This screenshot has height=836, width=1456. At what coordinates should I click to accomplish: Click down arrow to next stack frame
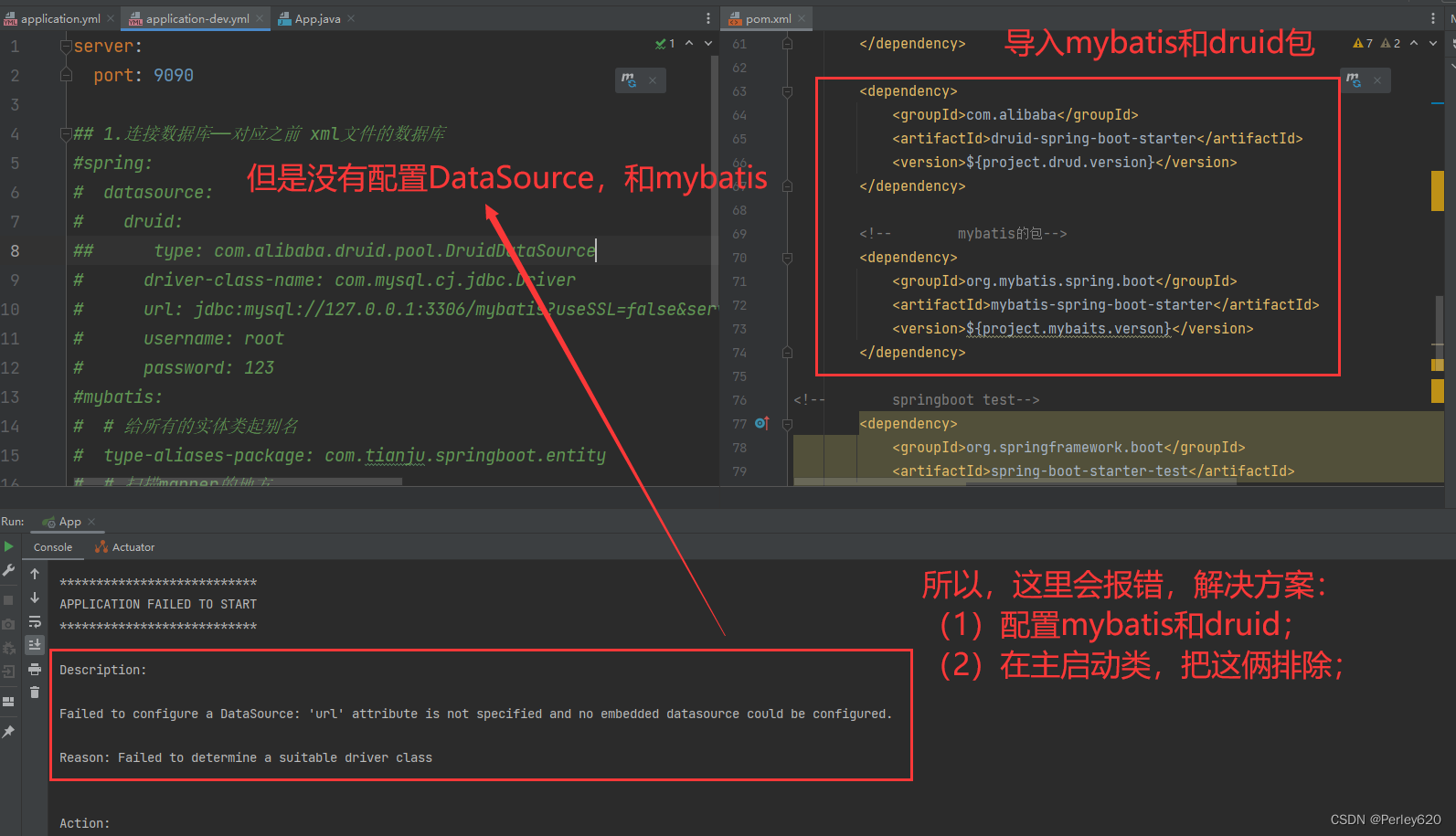35,598
